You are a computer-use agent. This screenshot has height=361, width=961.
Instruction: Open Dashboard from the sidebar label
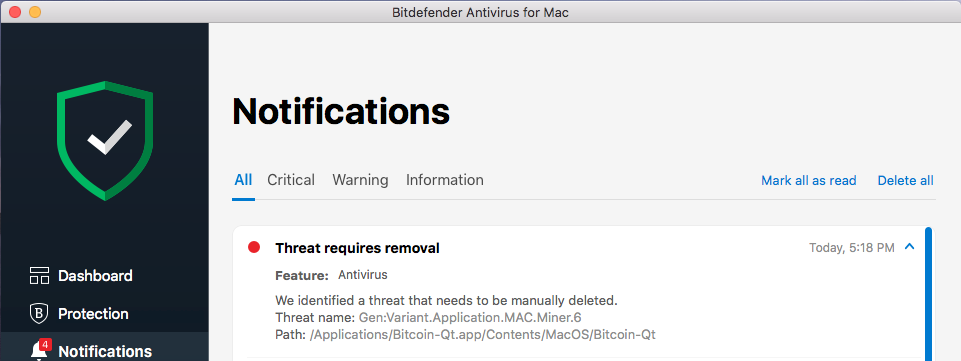[95, 276]
